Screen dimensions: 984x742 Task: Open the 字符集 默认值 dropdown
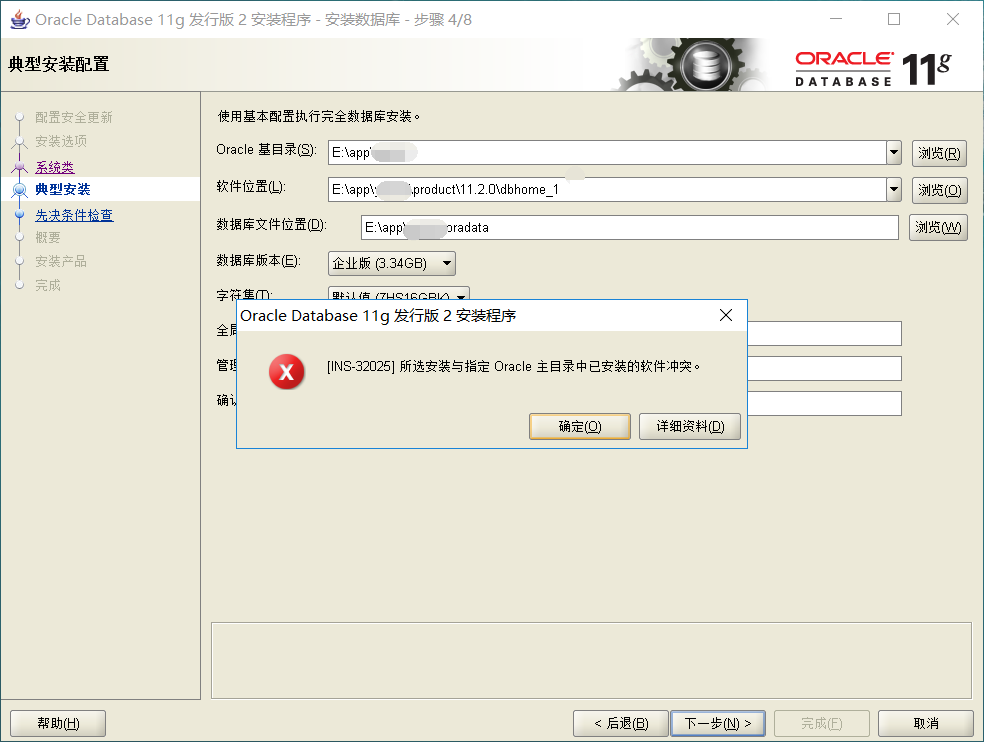(398, 294)
